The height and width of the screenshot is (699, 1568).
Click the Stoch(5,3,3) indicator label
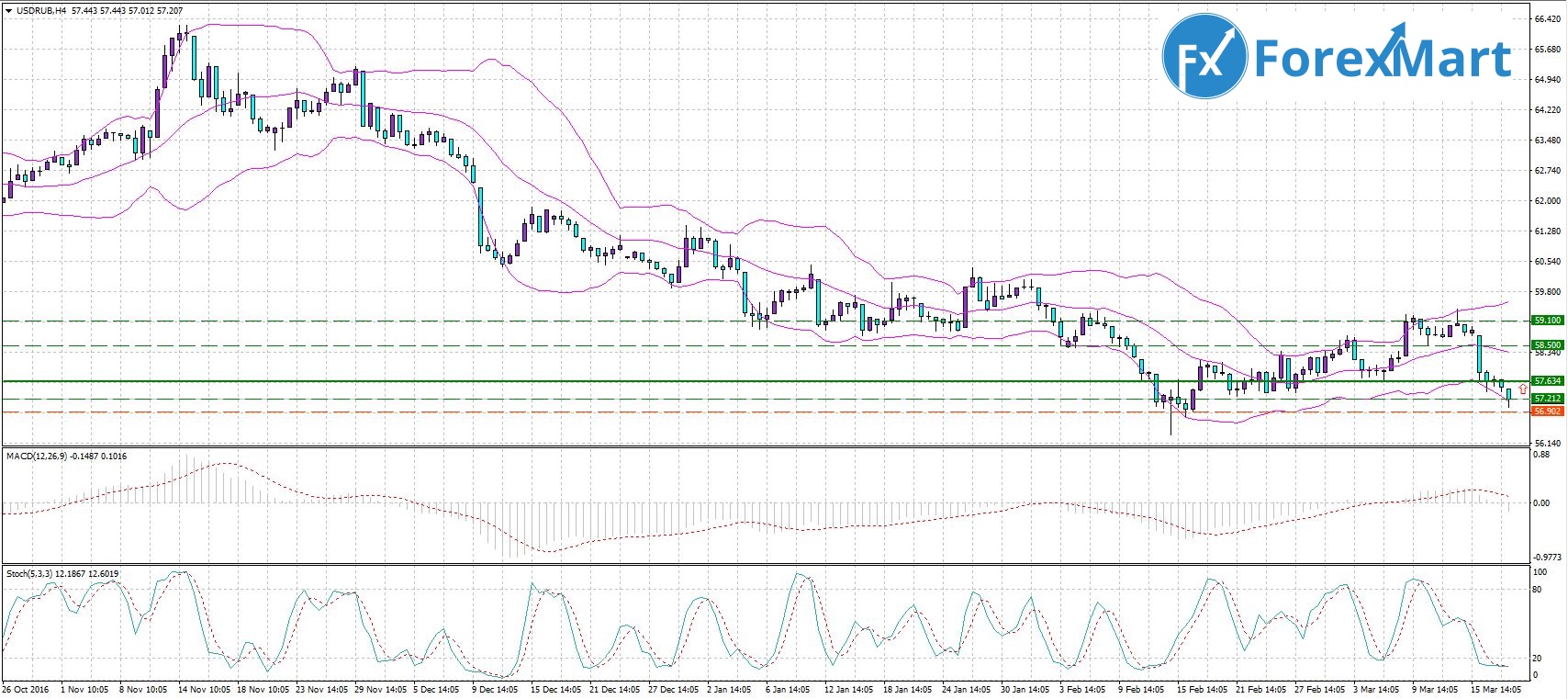pos(31,574)
